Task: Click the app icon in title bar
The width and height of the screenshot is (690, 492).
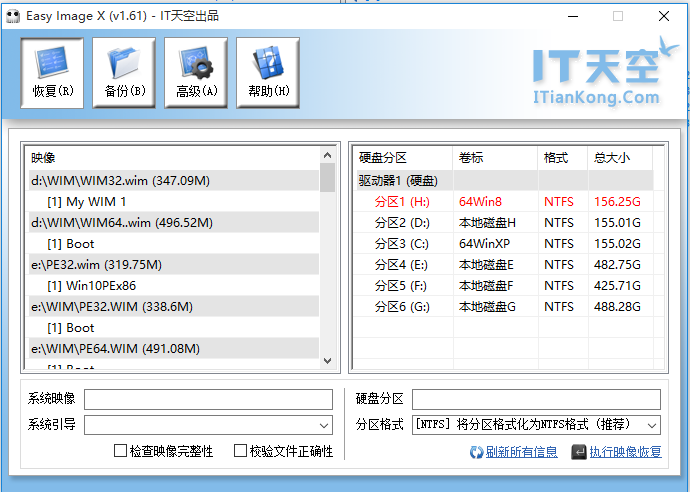Action: pos(13,15)
